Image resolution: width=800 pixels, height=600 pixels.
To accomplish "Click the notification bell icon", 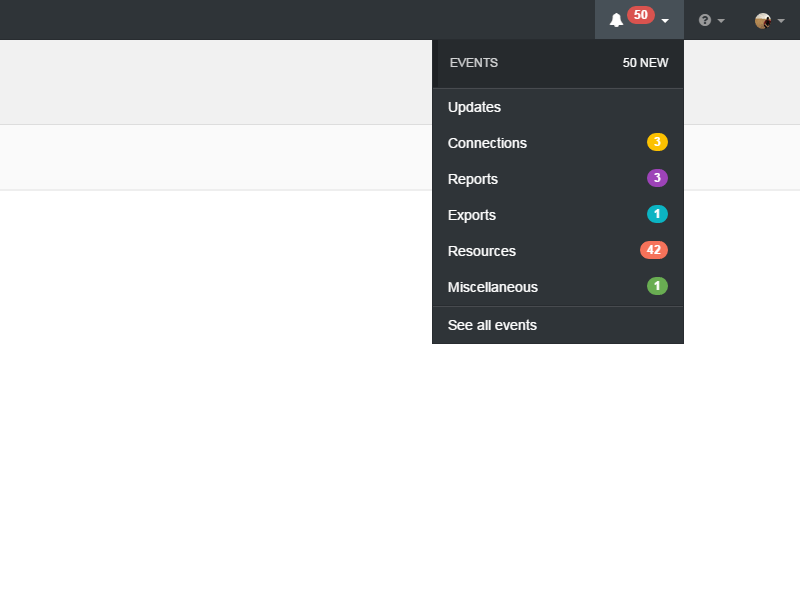I will coord(616,20).
